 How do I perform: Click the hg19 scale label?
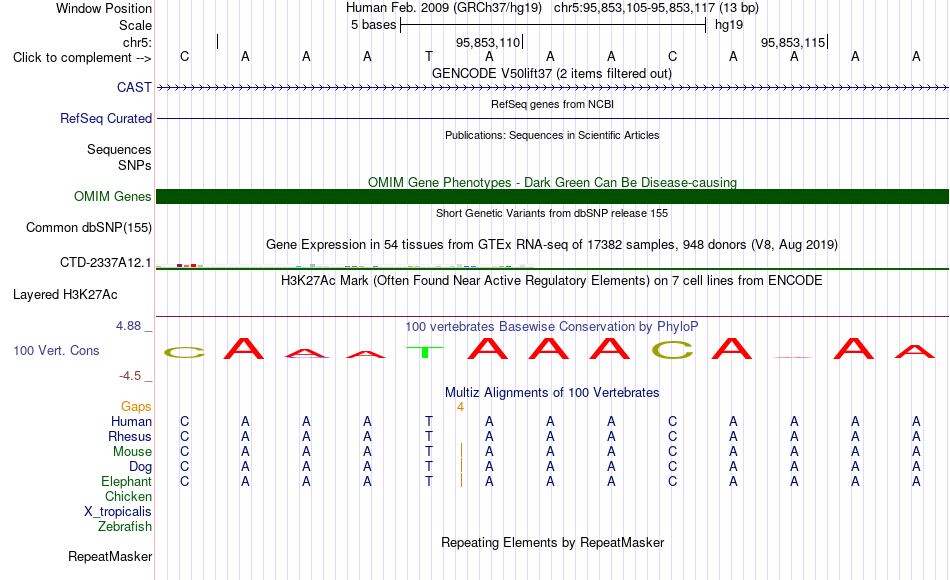point(729,25)
